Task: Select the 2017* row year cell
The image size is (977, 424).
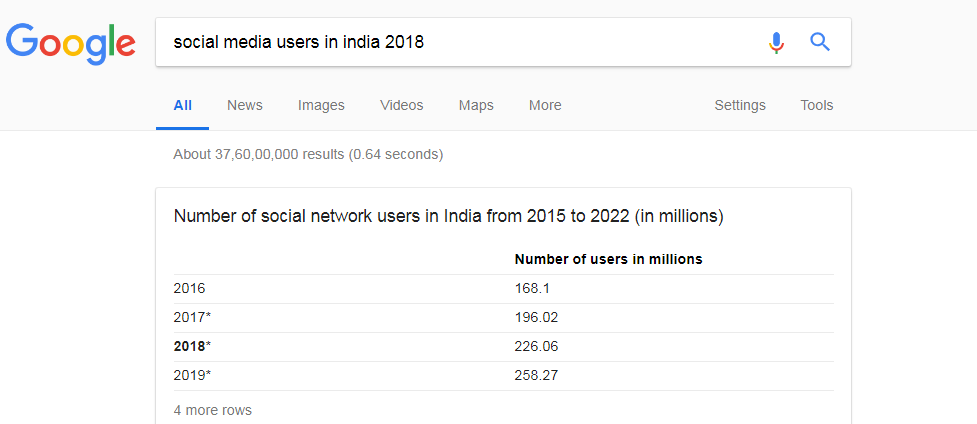Action: click(192, 317)
